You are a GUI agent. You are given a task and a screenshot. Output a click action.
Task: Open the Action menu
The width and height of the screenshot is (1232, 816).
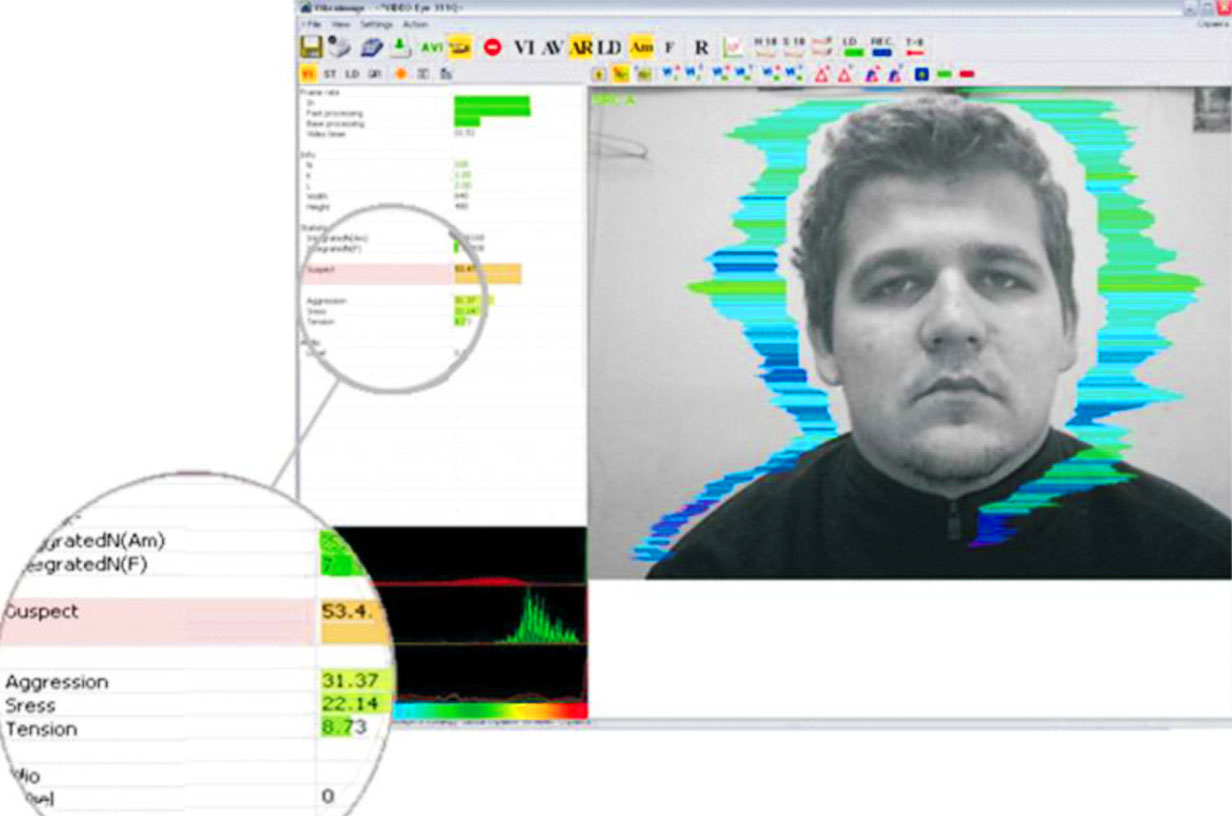point(415,24)
